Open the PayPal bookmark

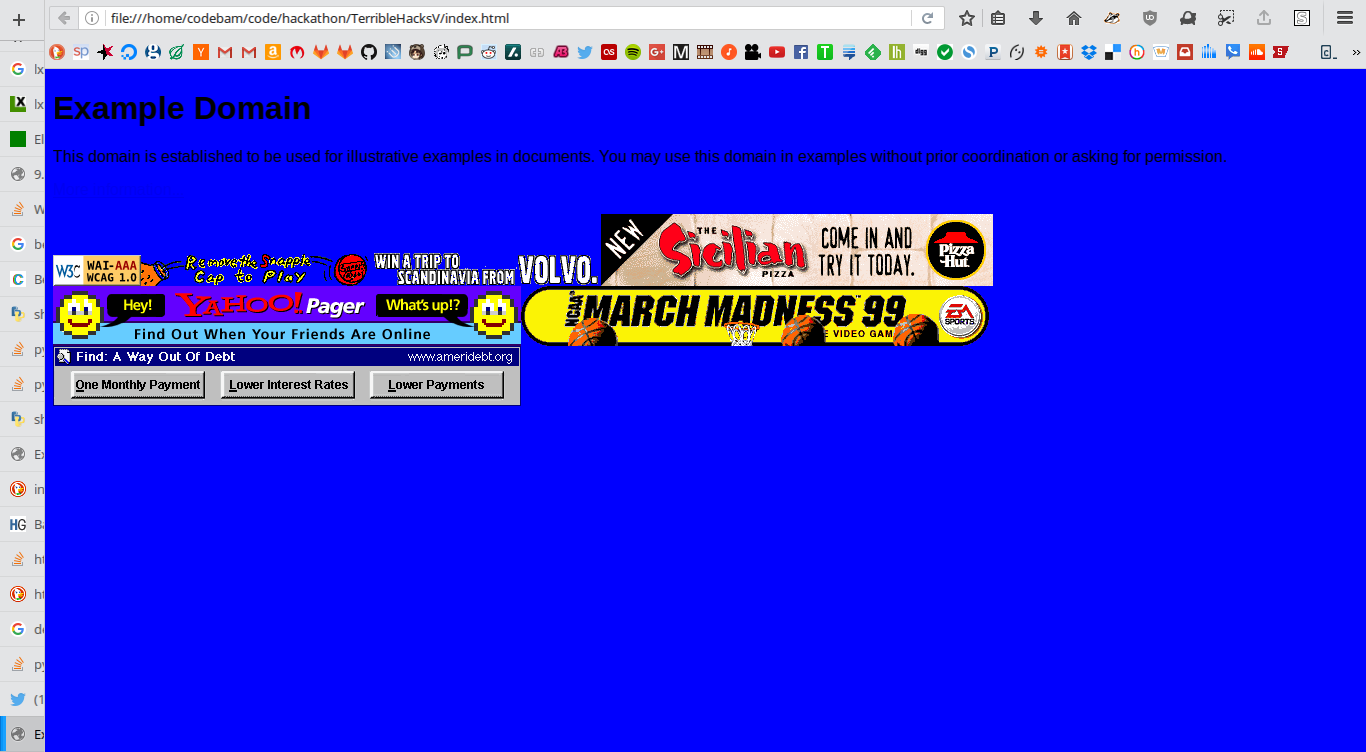[x=993, y=52]
